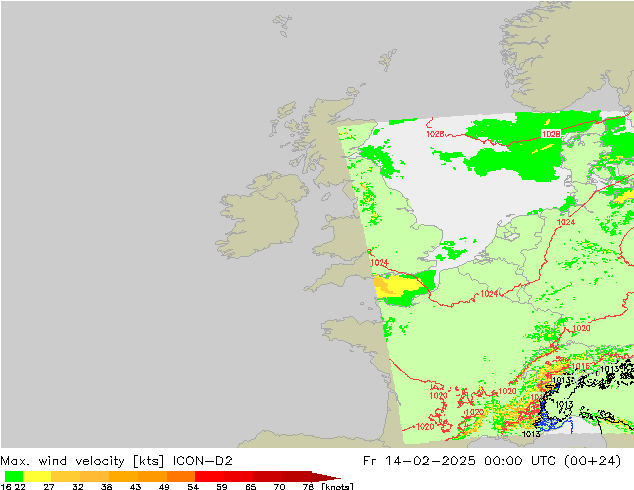Click the light orange 27-32 knots legend swatch
The width and height of the screenshot is (634, 490).
[65, 476]
